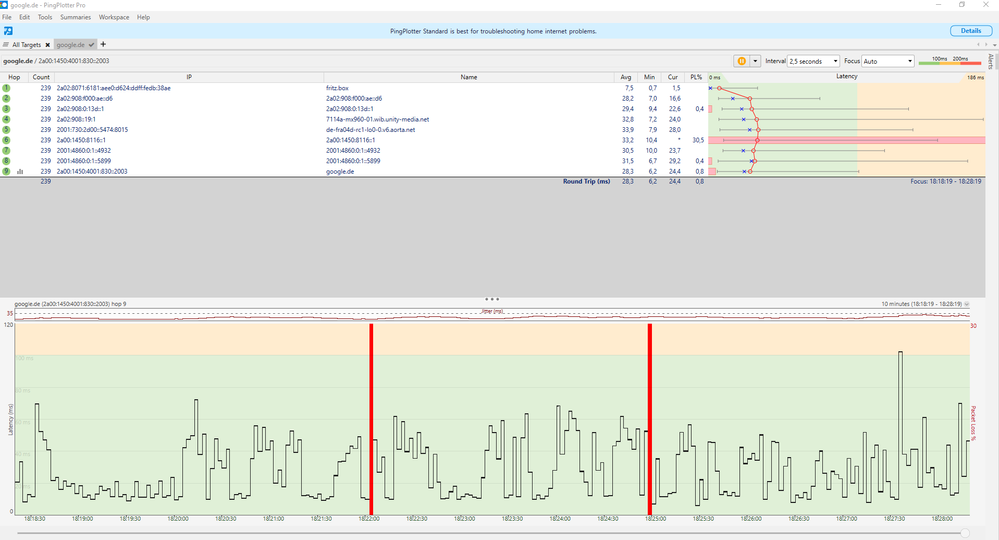Select the green hop 6 circle icon

(6, 140)
